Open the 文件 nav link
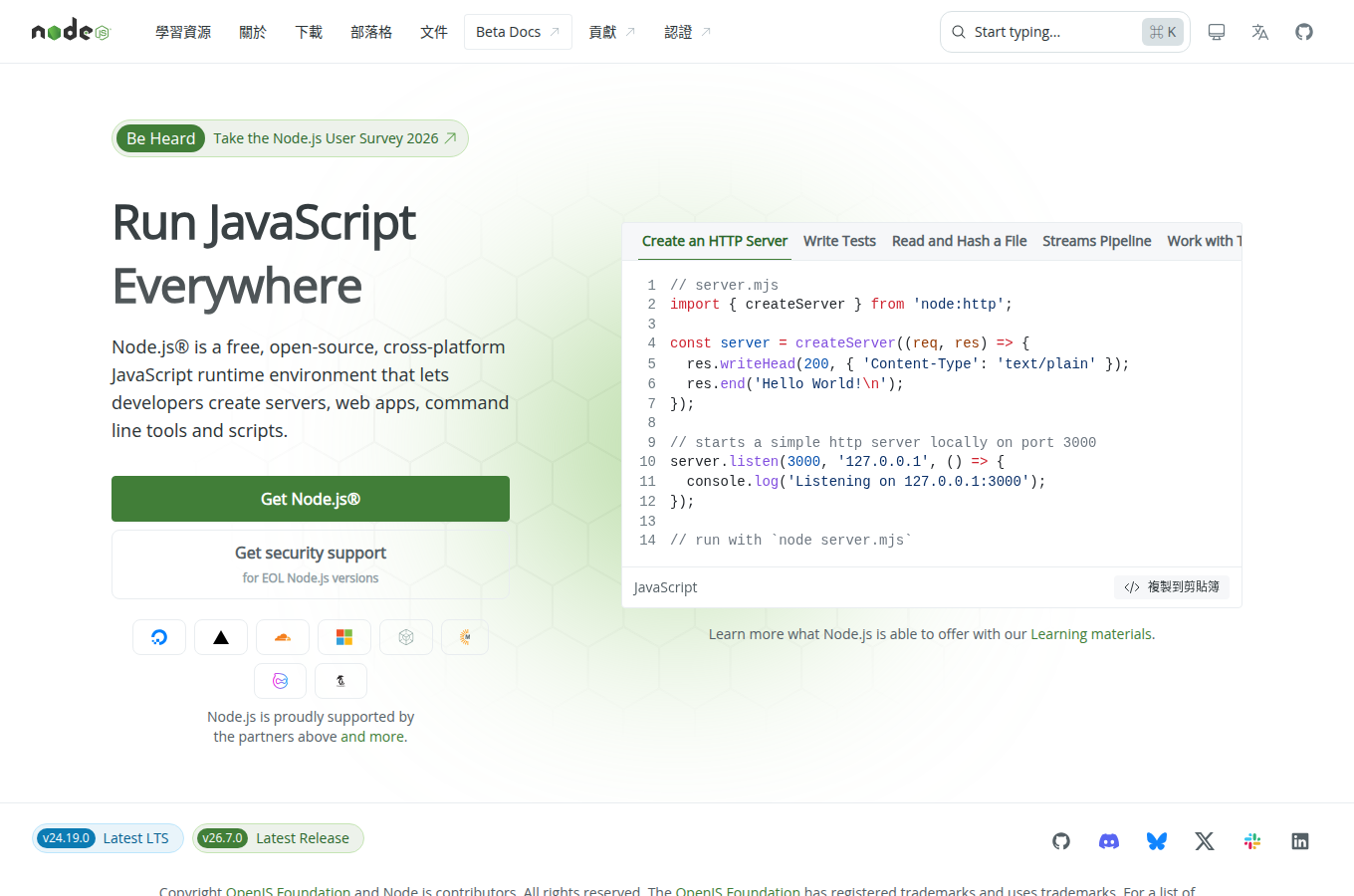1354x896 pixels. (x=434, y=32)
